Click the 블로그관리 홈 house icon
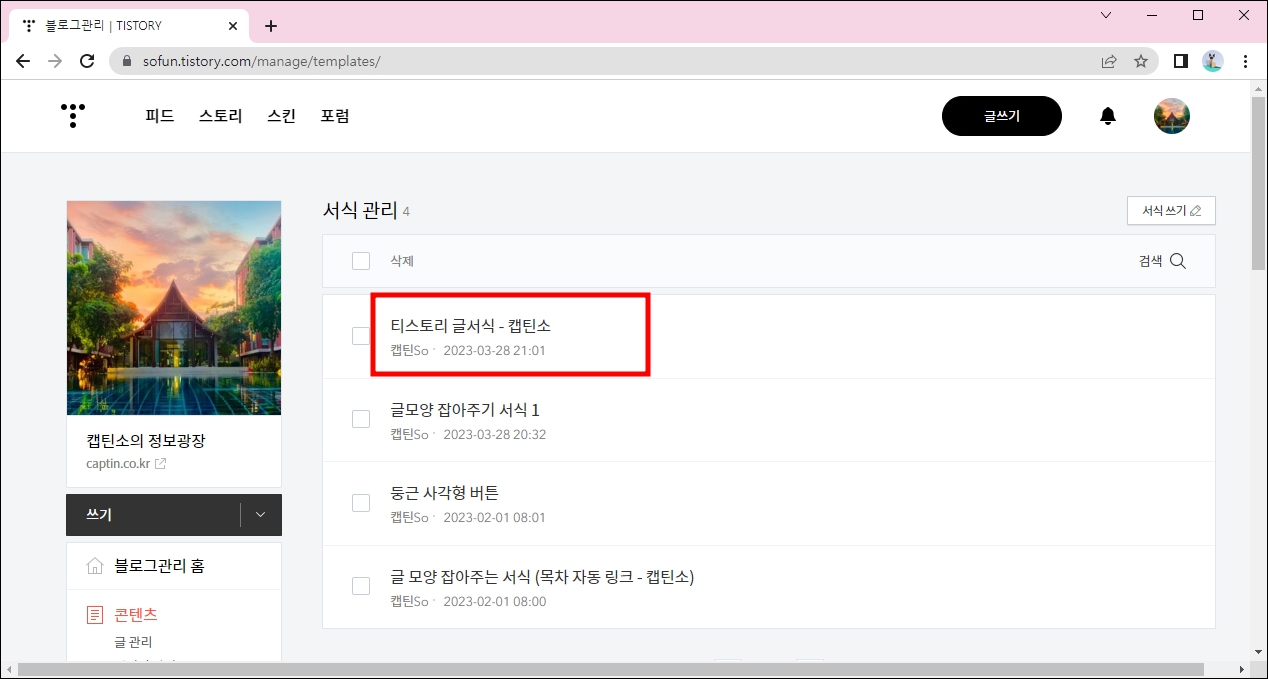 95,566
